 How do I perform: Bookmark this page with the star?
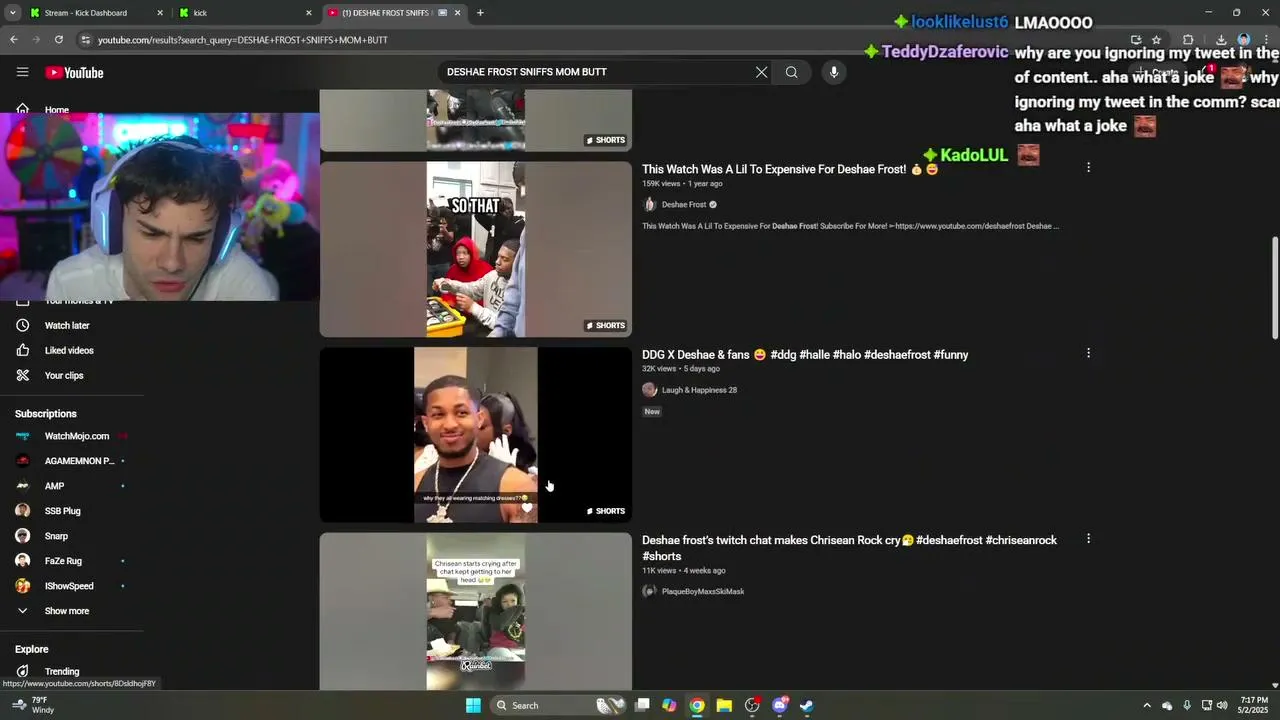coord(1156,40)
